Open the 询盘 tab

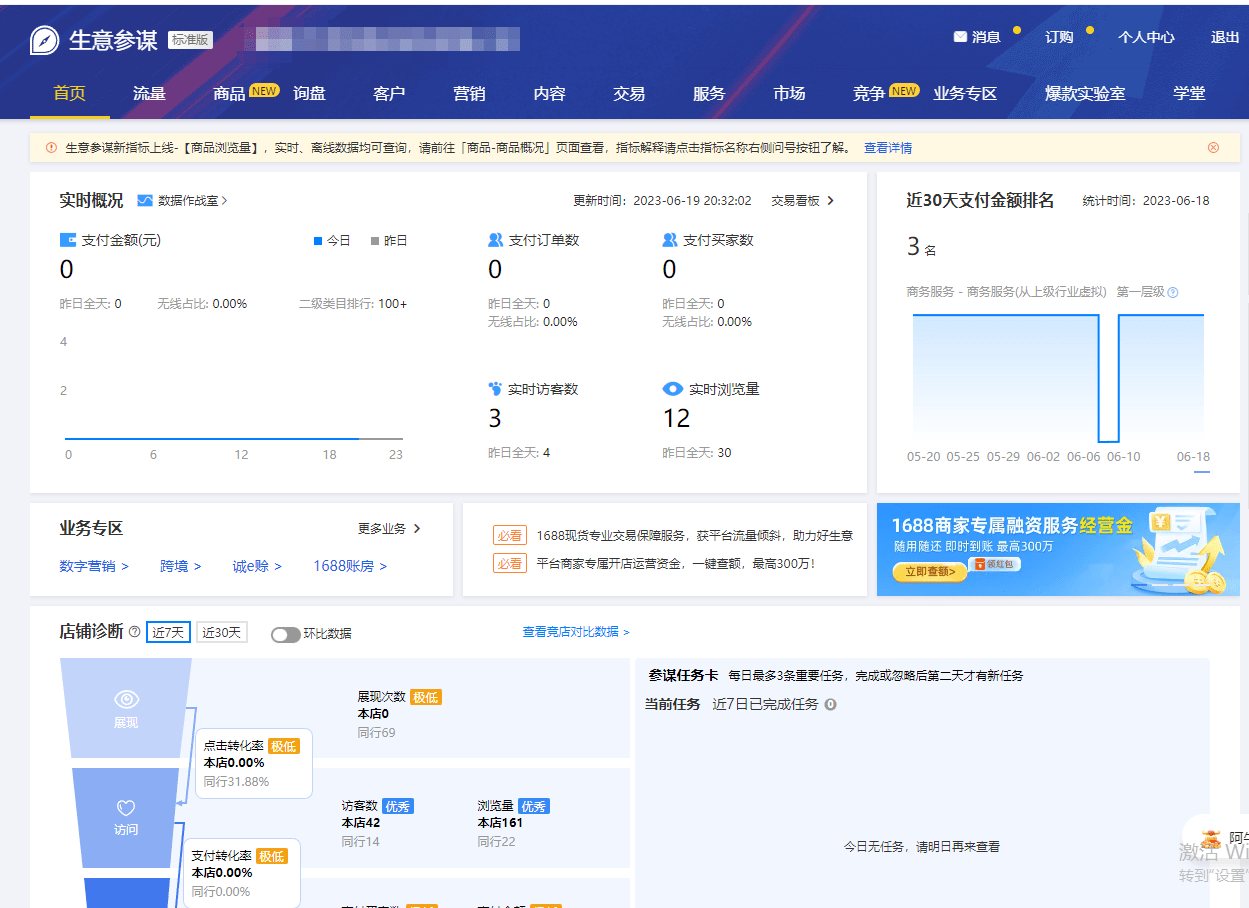310,93
